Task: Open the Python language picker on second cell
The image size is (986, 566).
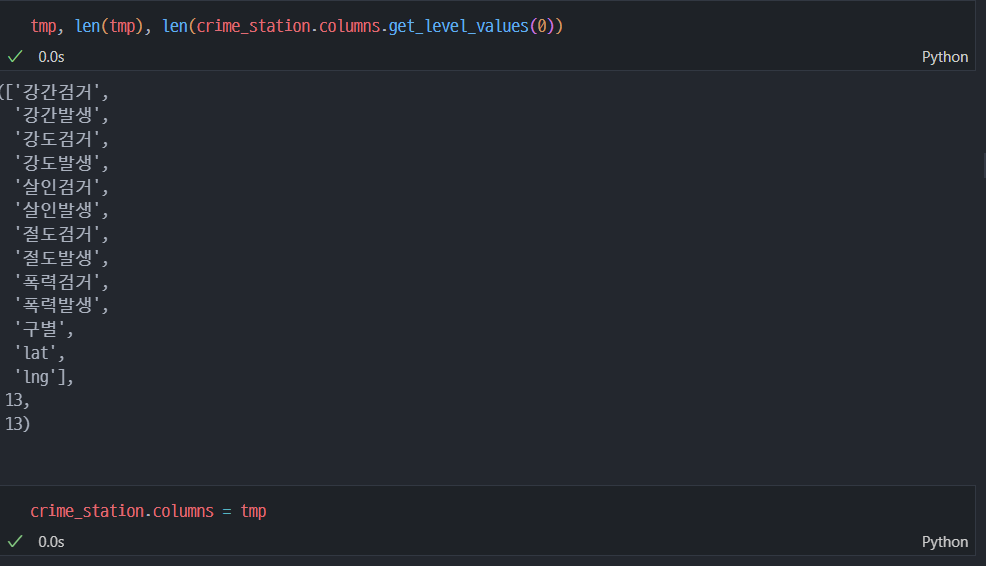Action: click(x=944, y=541)
